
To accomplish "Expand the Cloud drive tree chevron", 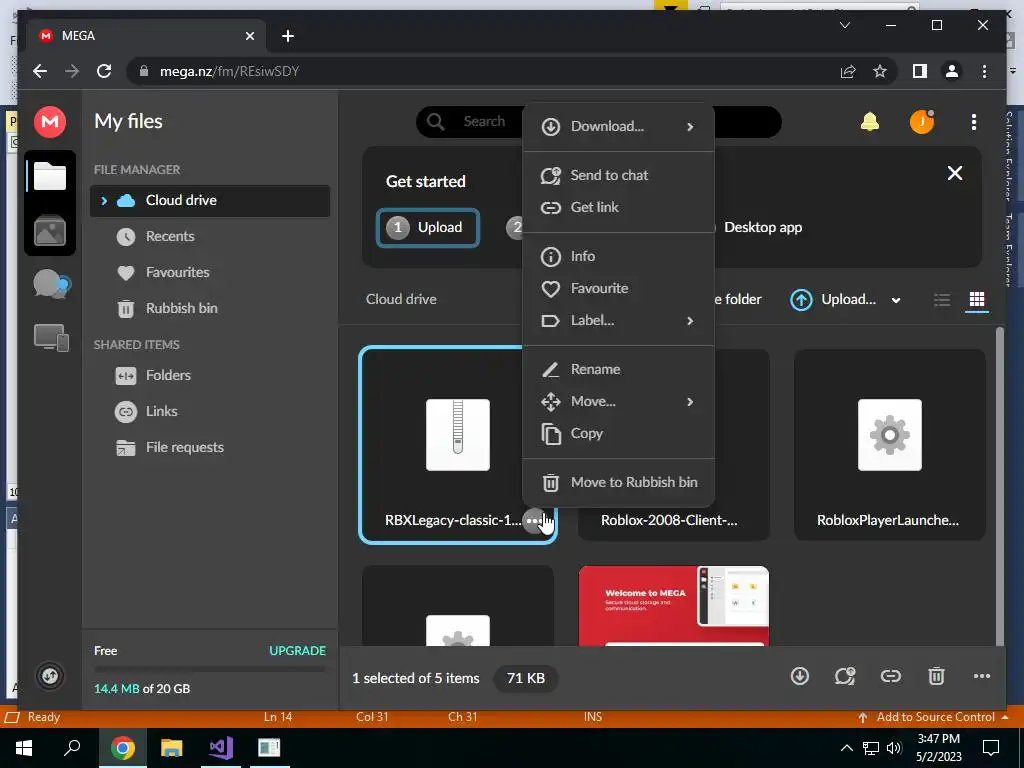I will [104, 200].
